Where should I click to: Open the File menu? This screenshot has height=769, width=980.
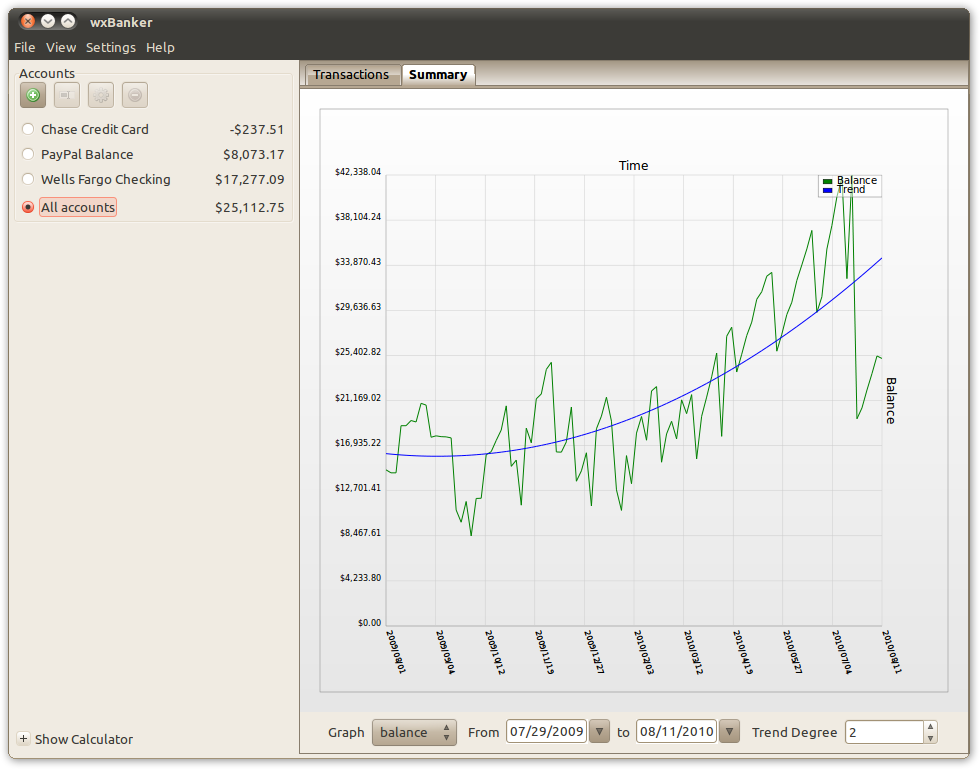(25, 47)
